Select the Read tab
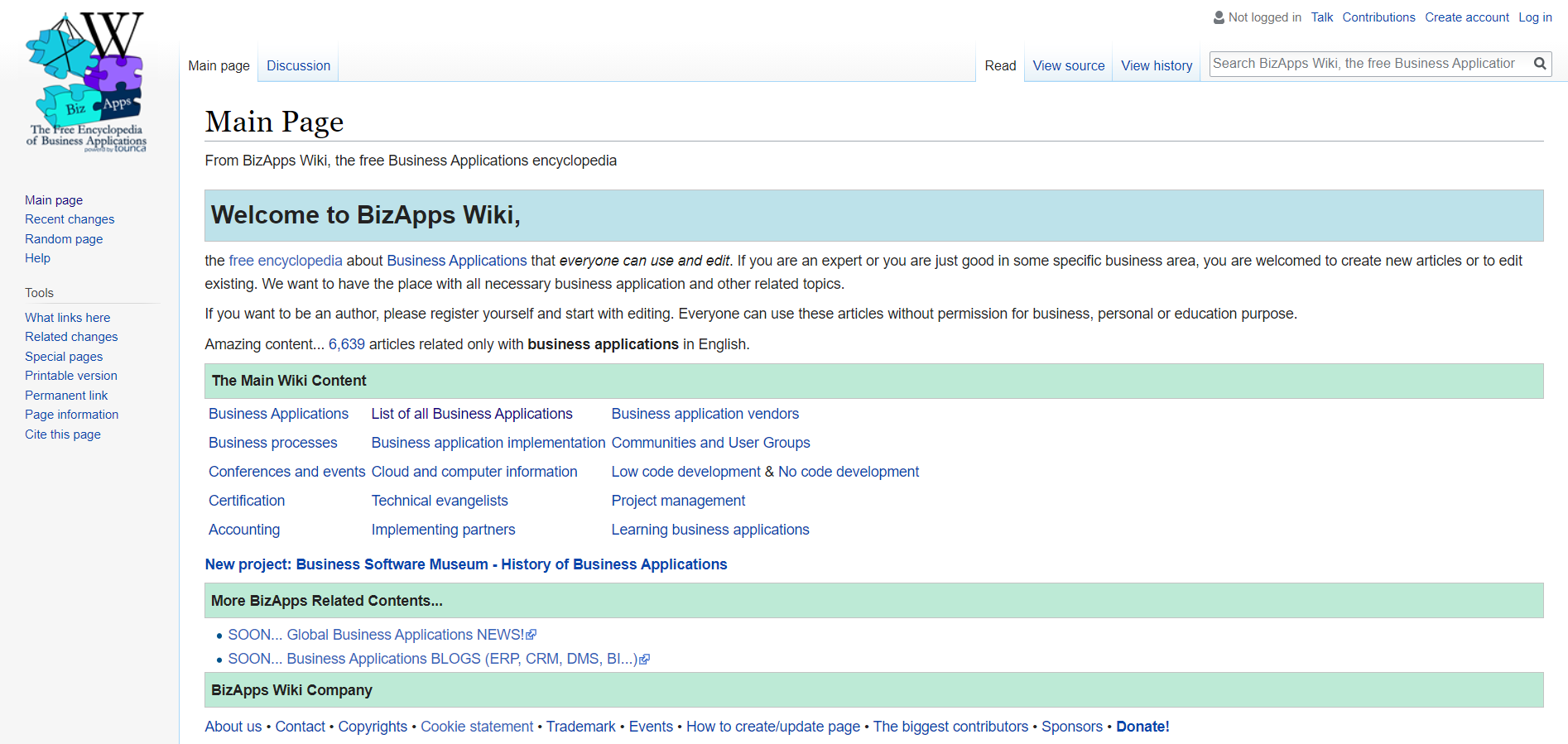The height and width of the screenshot is (744, 1568). point(1000,65)
